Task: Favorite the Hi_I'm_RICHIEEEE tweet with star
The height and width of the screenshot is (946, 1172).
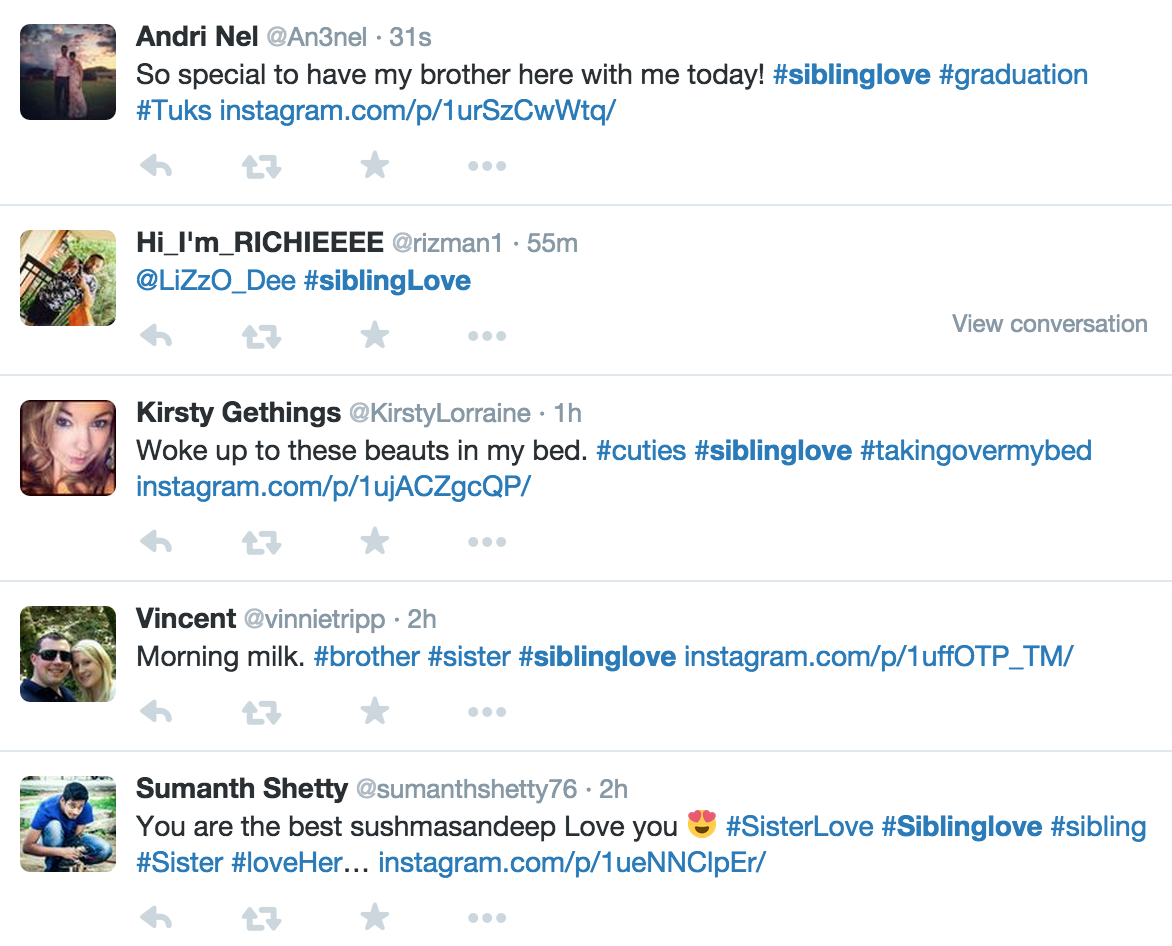Action: [x=374, y=336]
